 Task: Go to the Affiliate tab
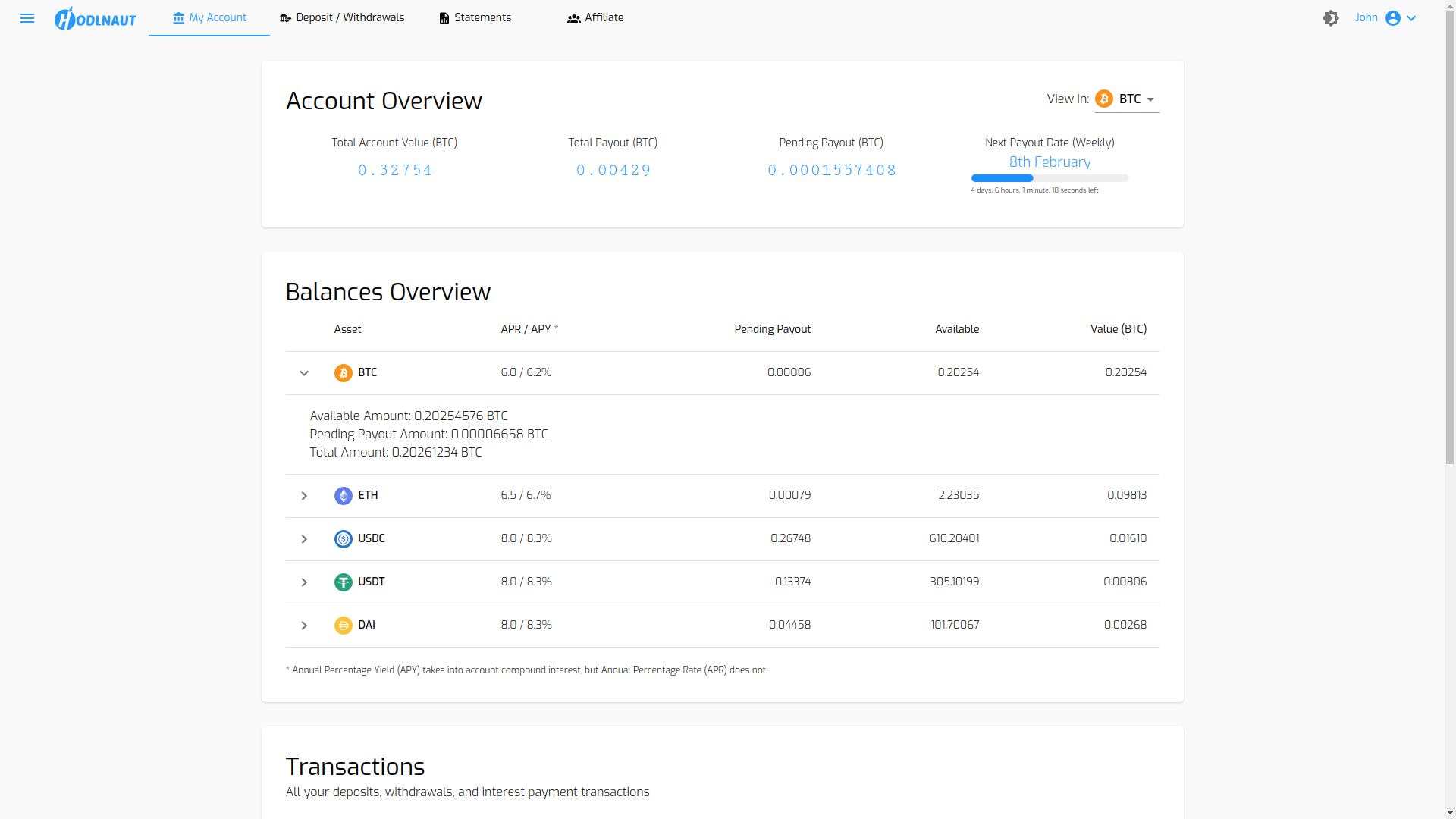pos(595,18)
